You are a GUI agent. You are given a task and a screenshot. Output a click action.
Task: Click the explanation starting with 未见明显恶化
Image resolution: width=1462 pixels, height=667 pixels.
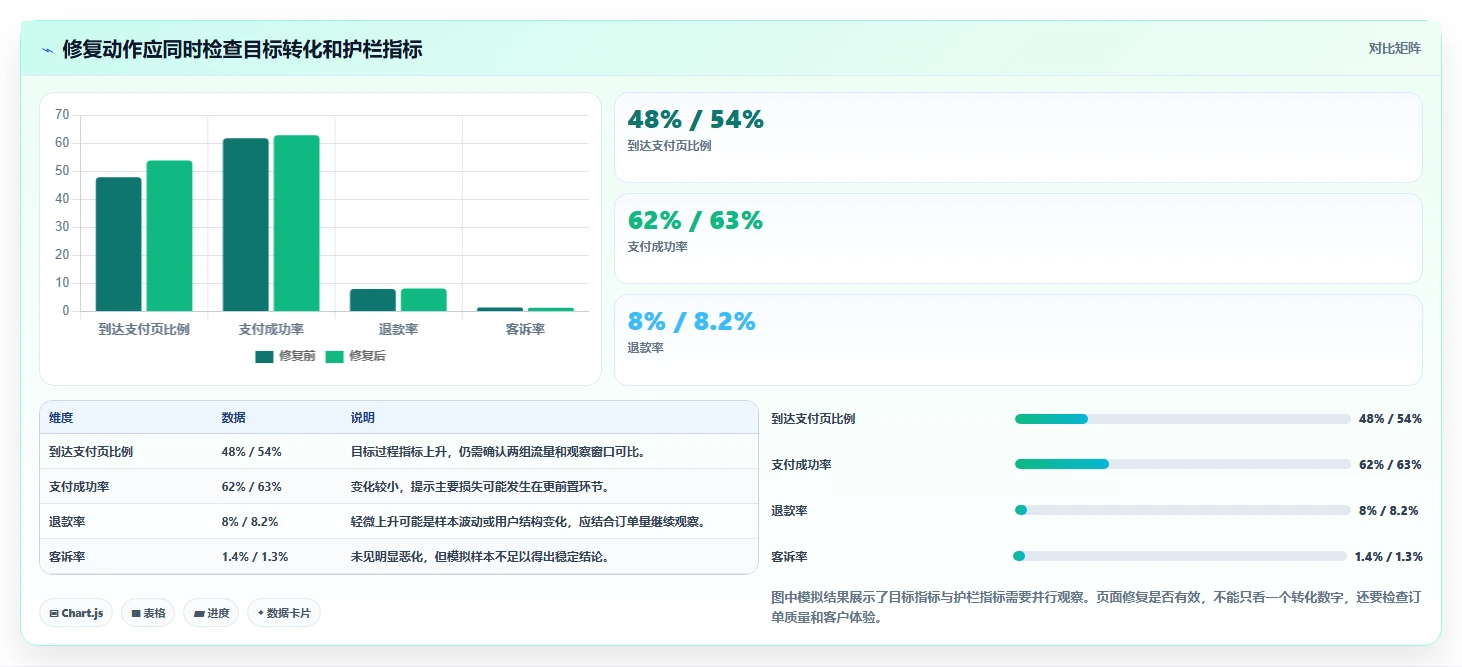480,557
